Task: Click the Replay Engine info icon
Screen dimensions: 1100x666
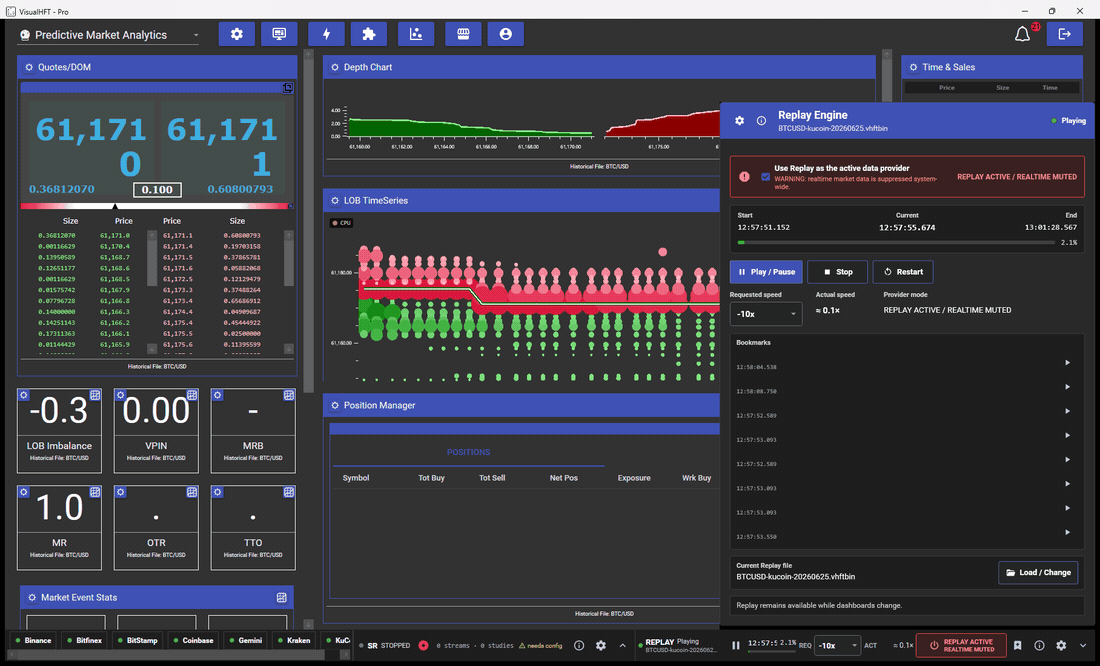Action: coord(761,121)
